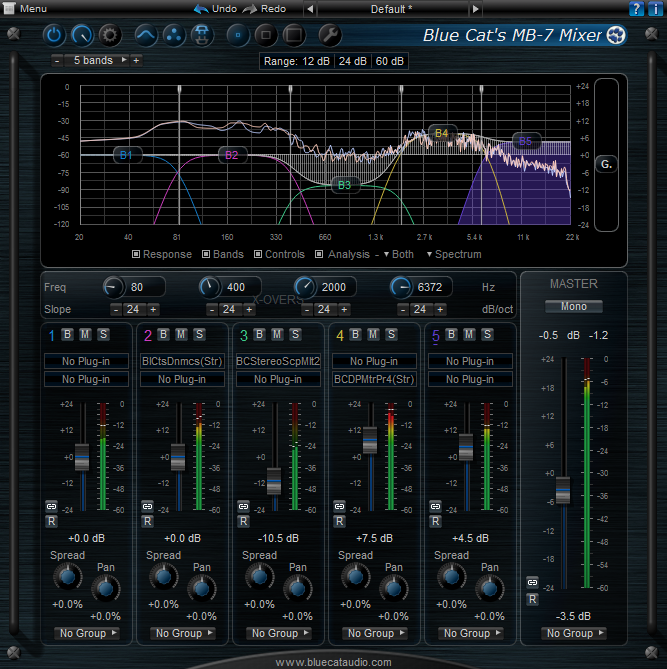Click the gear preferences icon in toolbar
The width and height of the screenshot is (667, 669).
click(110, 36)
